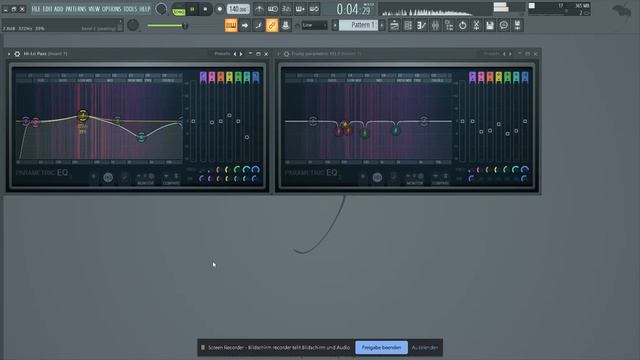Click the multilink controllers icon
640x360 pixels.
(258, 25)
